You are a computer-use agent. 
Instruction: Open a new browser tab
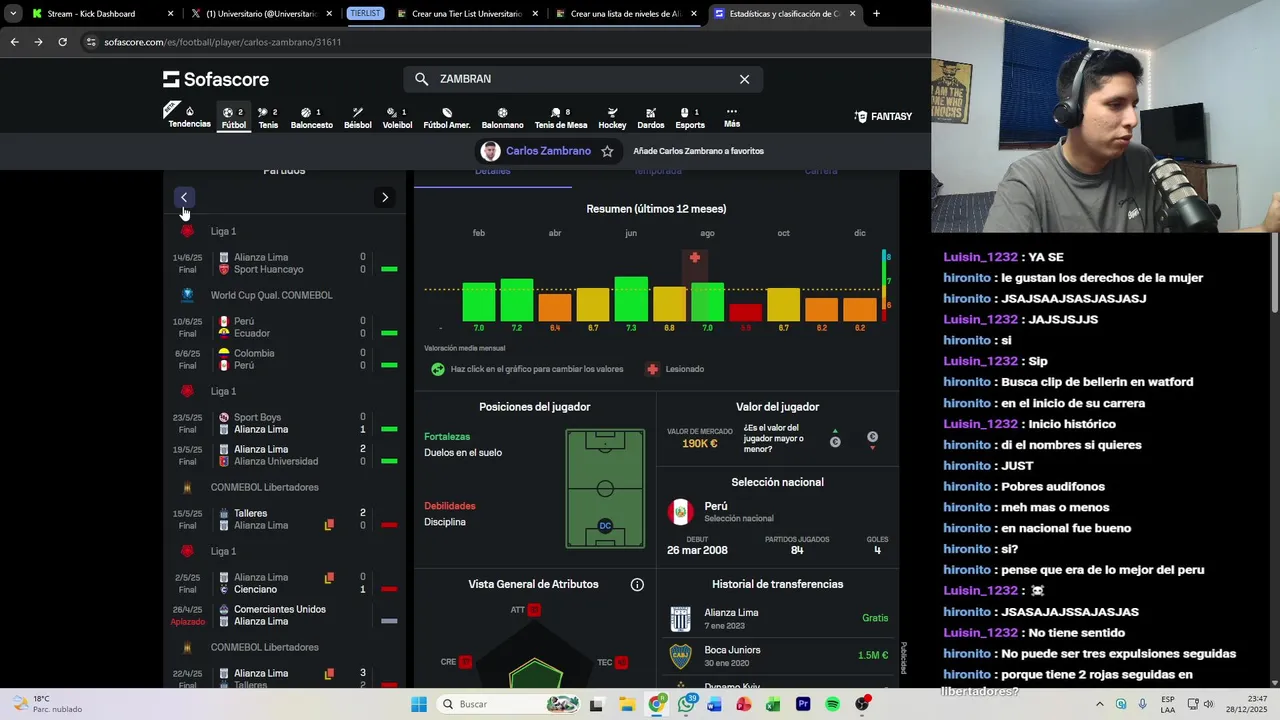tap(876, 14)
